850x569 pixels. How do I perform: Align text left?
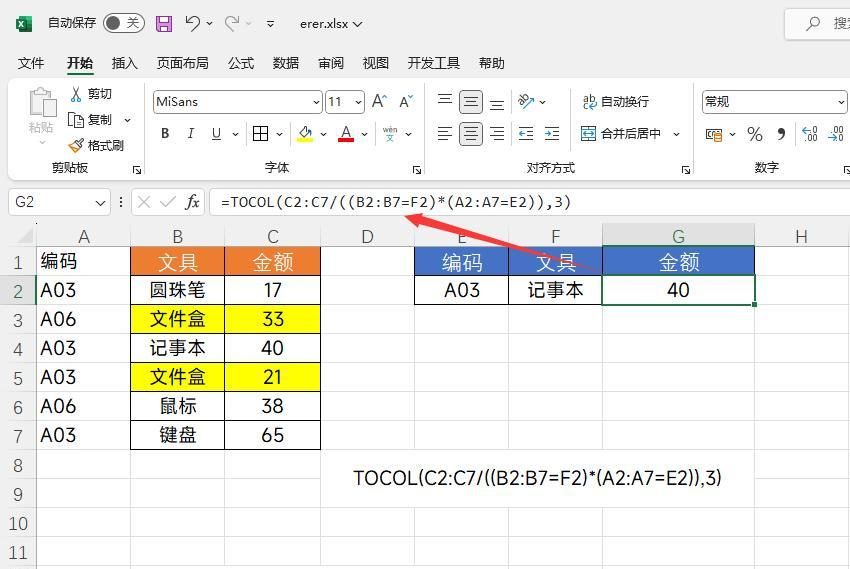445,134
